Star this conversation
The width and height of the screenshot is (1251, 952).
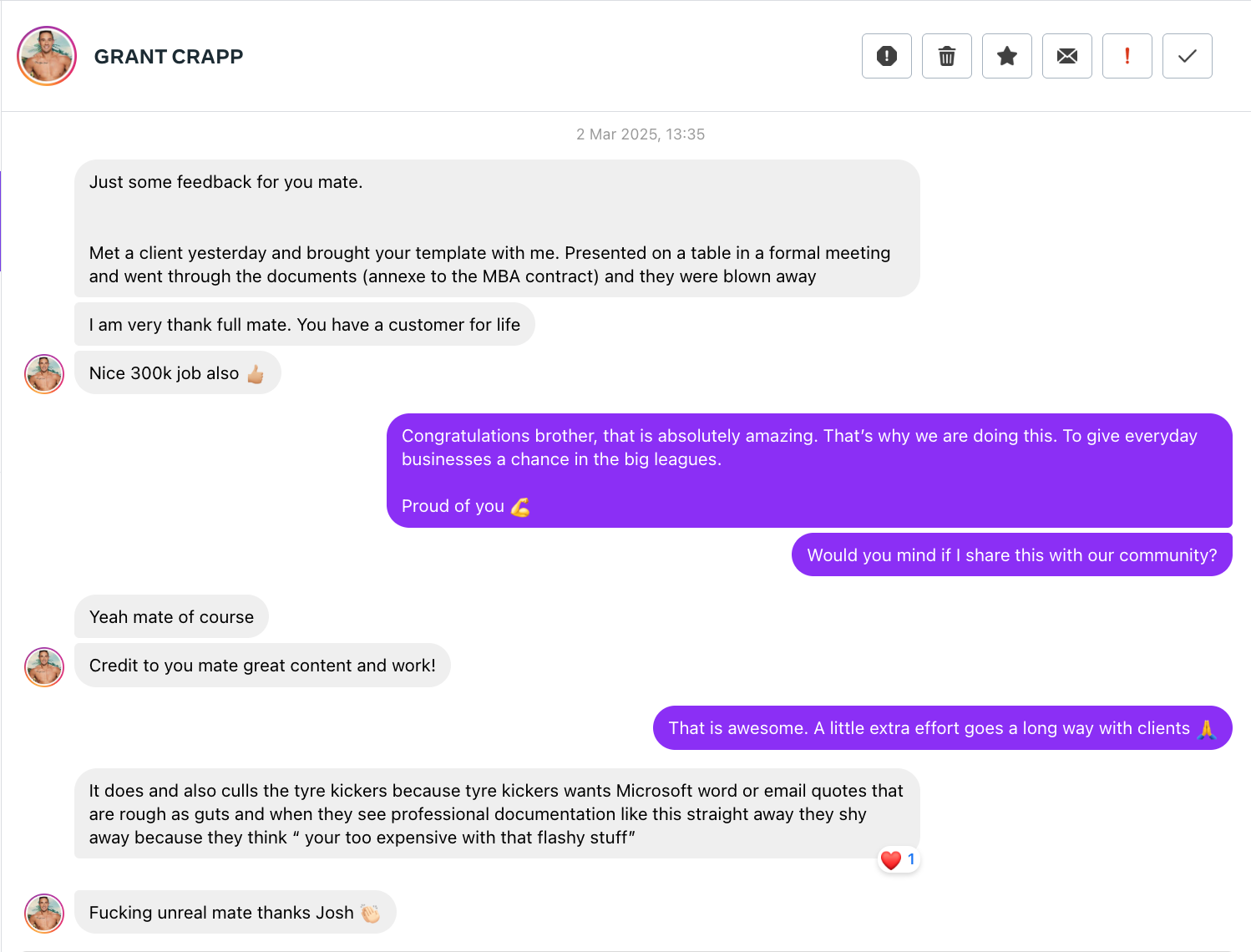pyautogui.click(x=1006, y=56)
